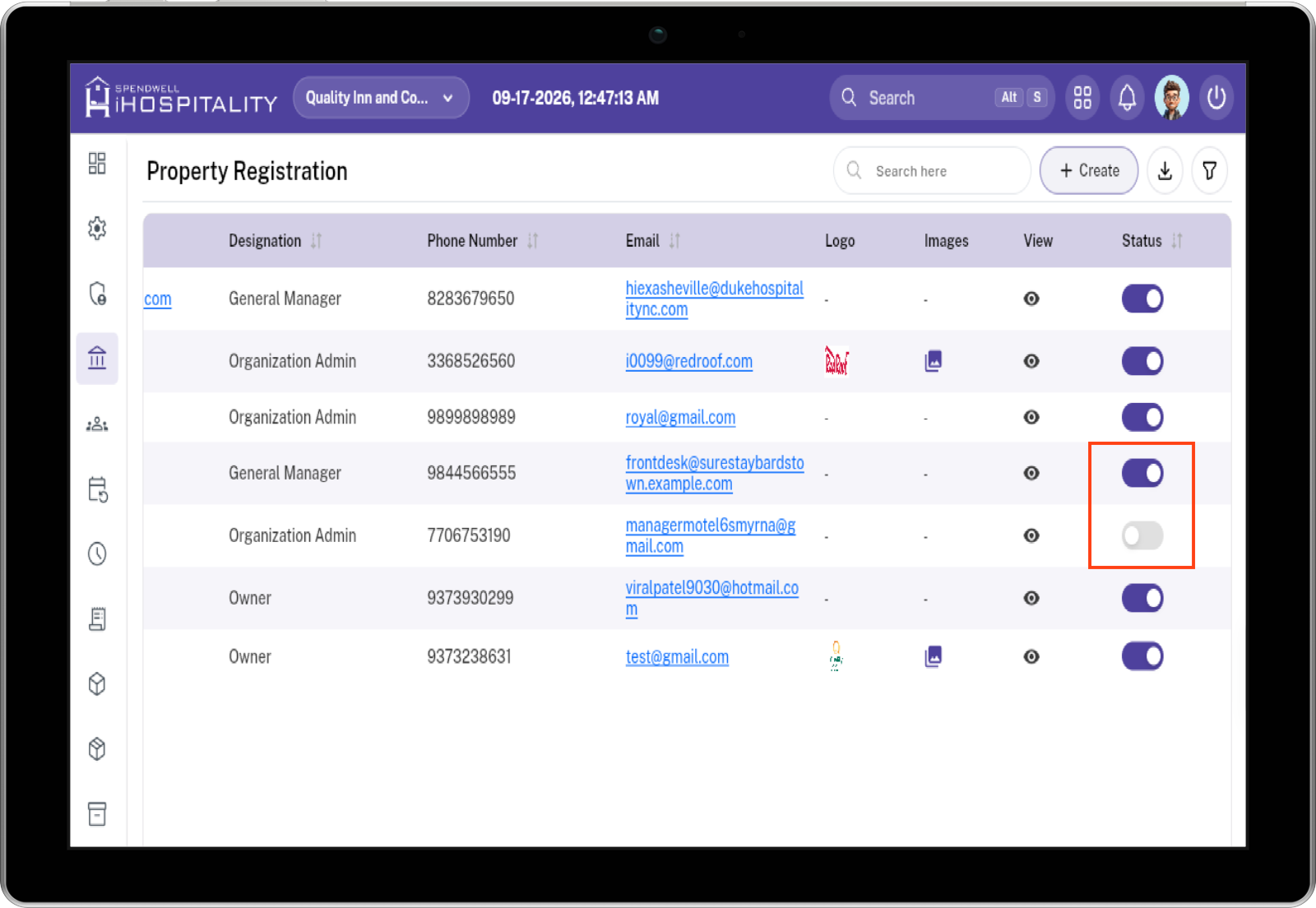This screenshot has width=1316, height=908.
Task: Download the property list
Action: (x=1165, y=171)
